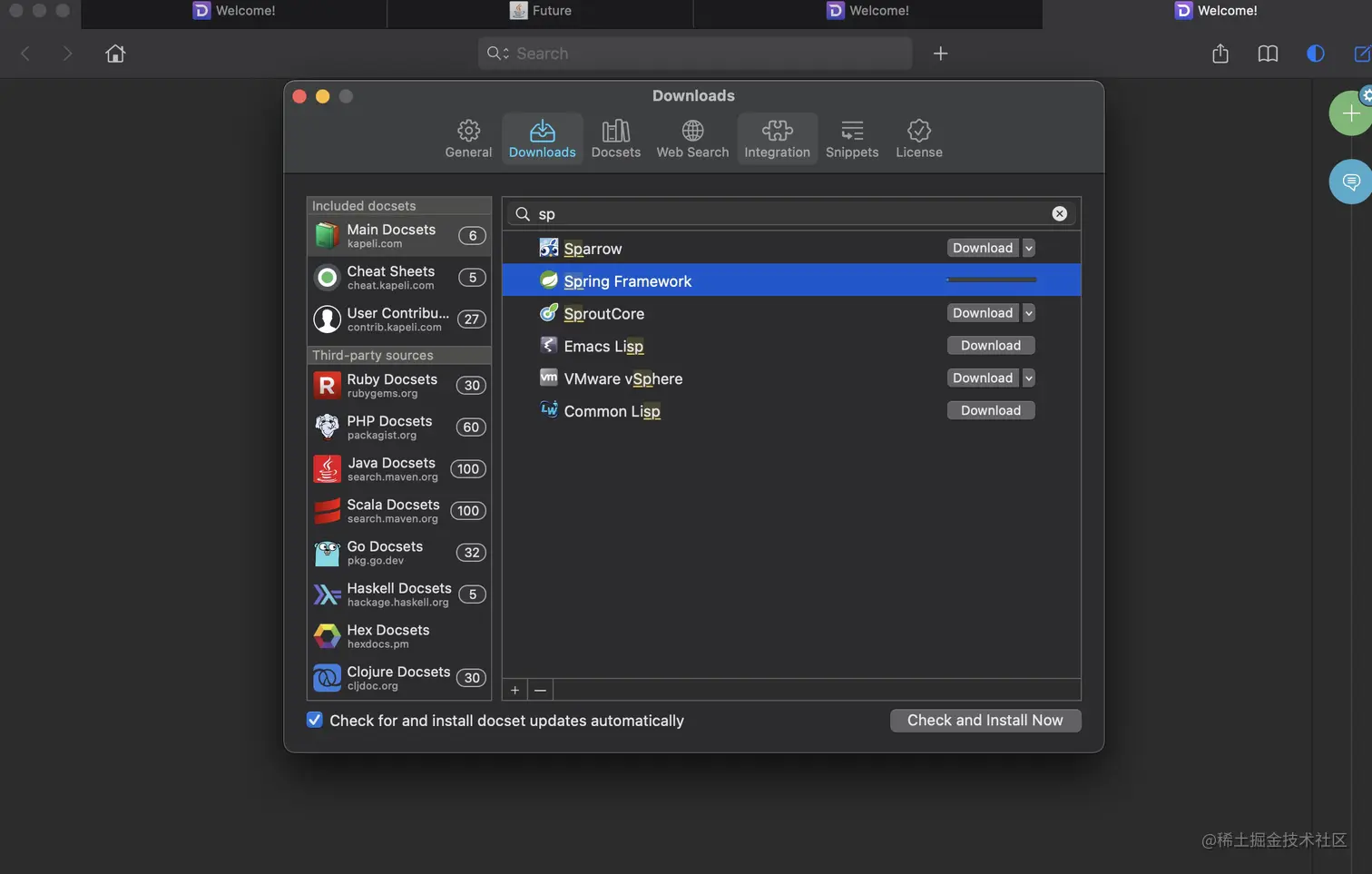Open version dropdown arrow for SproutCore

pyautogui.click(x=1028, y=313)
